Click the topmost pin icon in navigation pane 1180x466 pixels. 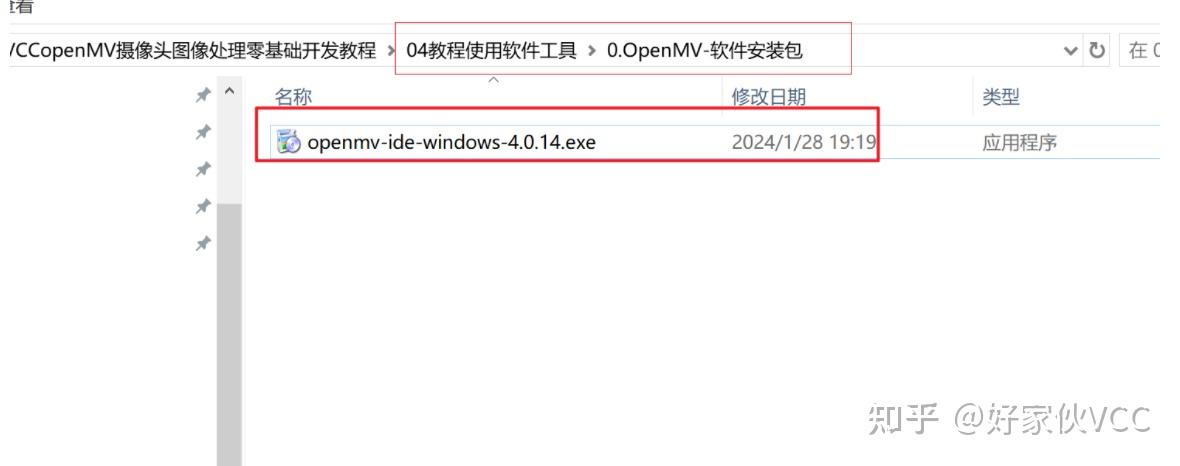202,95
